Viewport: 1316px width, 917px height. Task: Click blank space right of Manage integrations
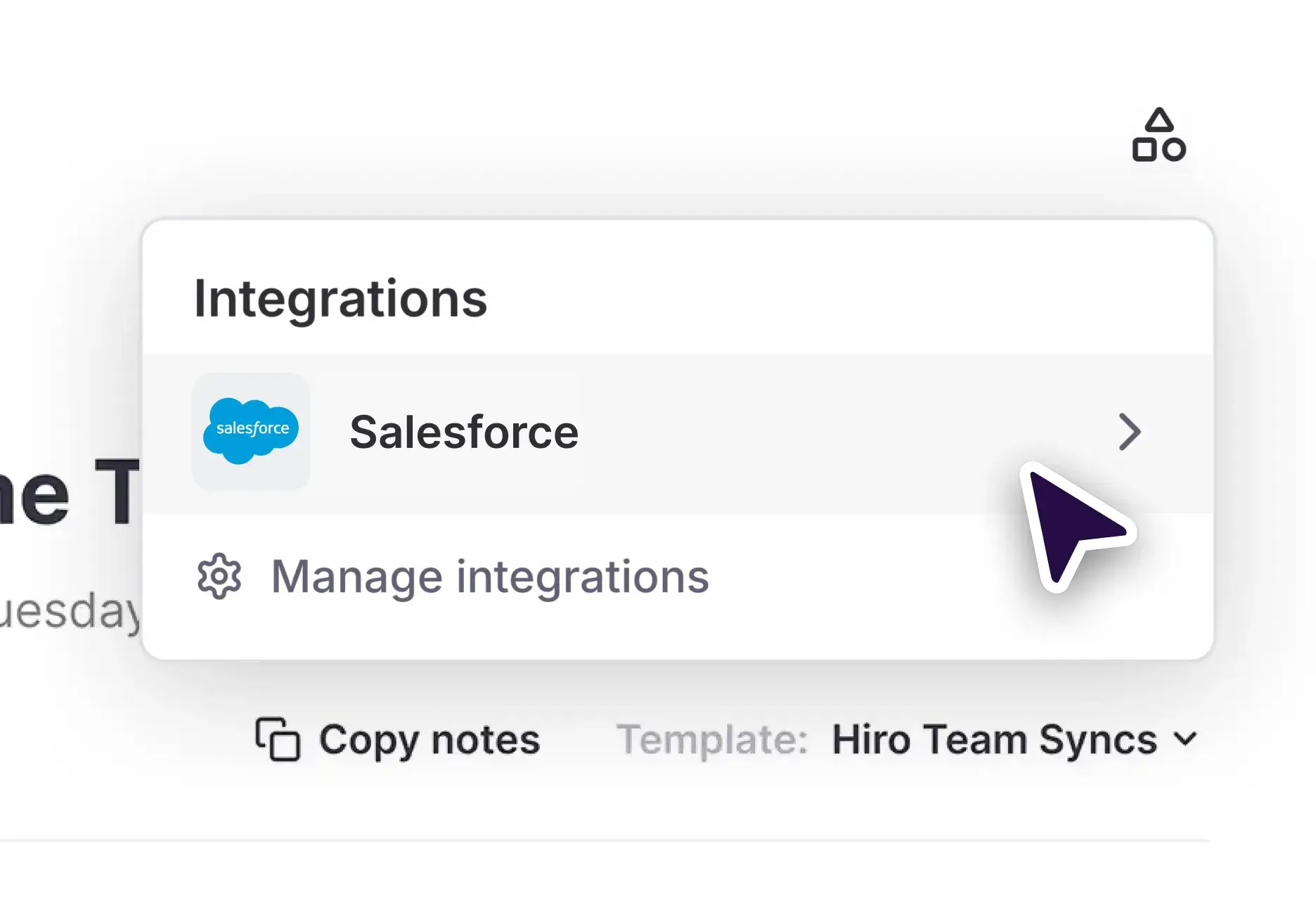point(879,578)
